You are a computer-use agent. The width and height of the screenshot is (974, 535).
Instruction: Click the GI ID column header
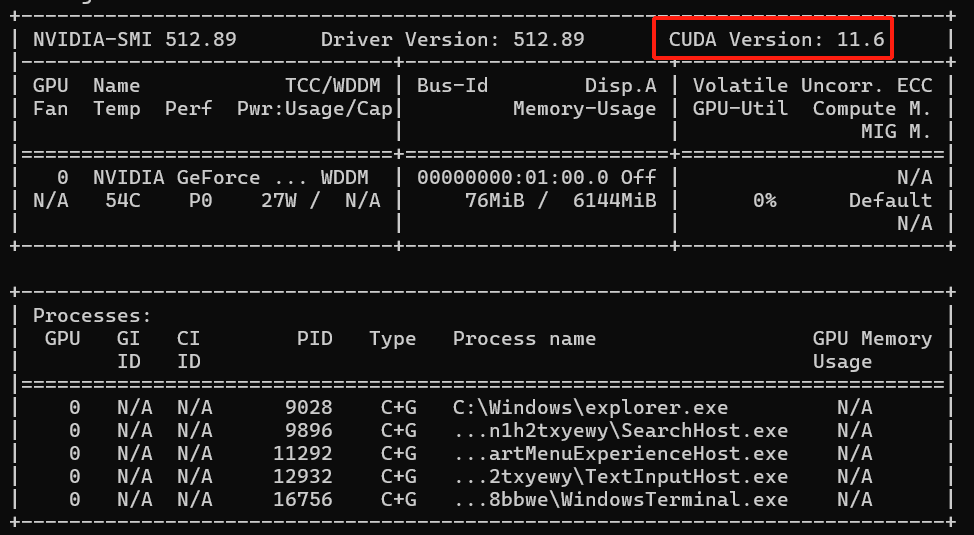[129, 350]
